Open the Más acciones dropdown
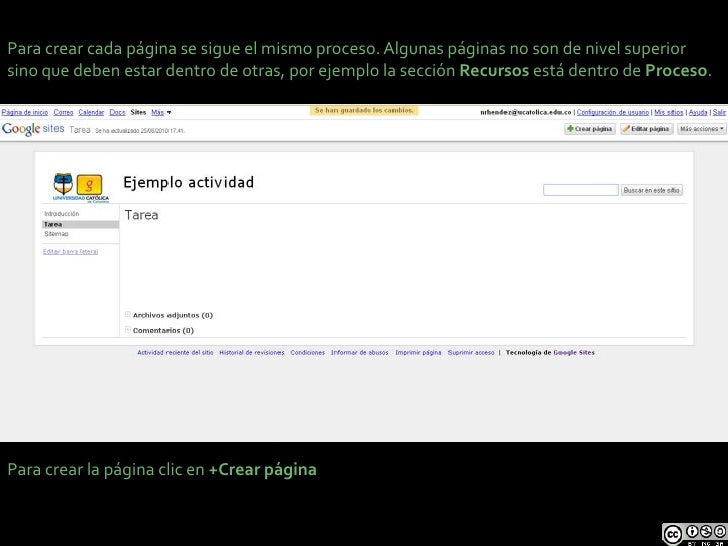Screen dimensions: 728x546 (702, 129)
